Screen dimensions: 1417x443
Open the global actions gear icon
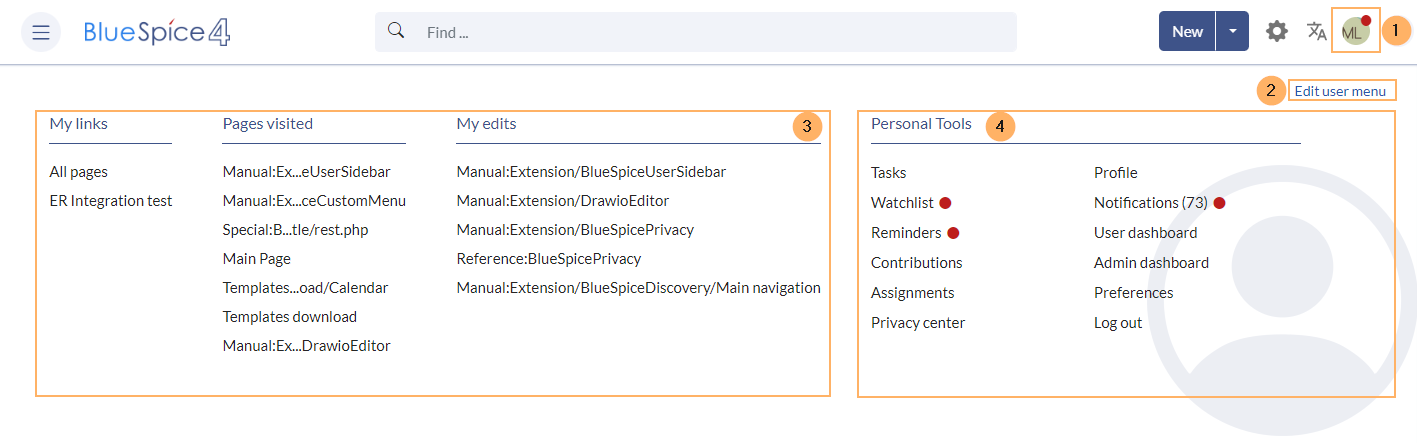[x=1277, y=32]
